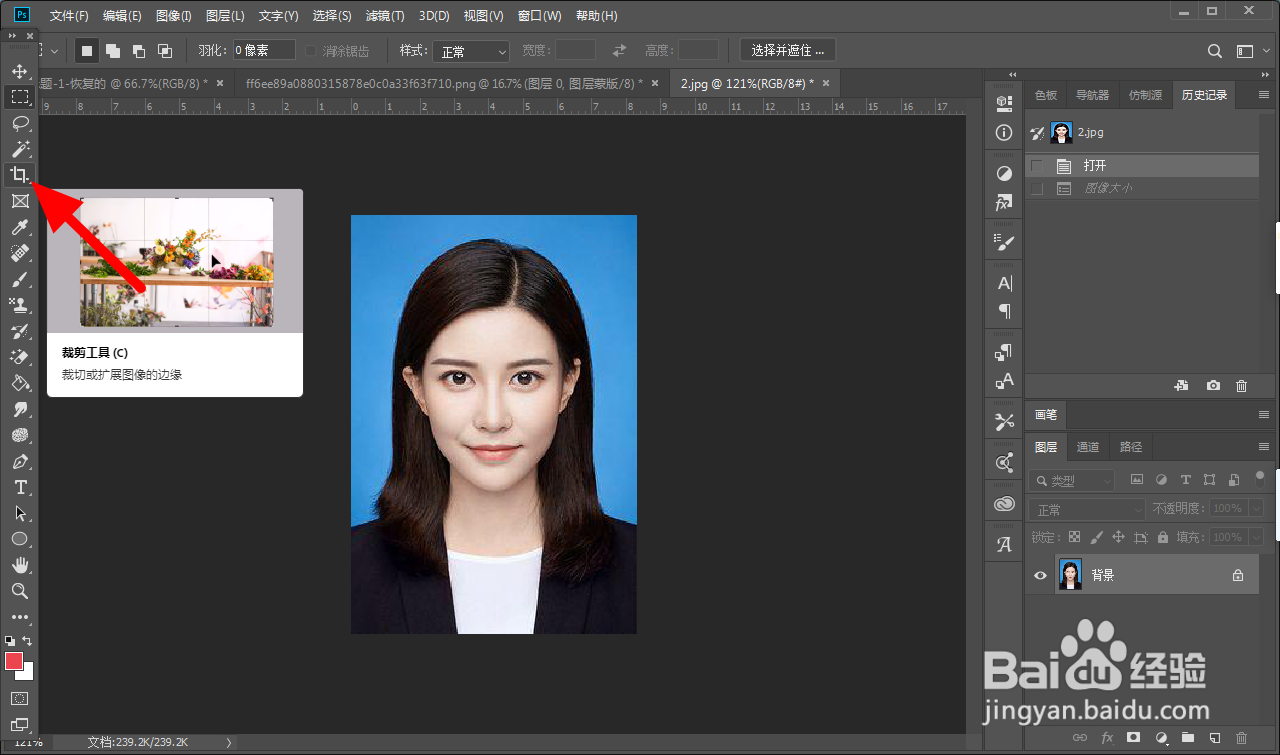Select the Hand tool
The width and height of the screenshot is (1280, 755).
[19, 565]
